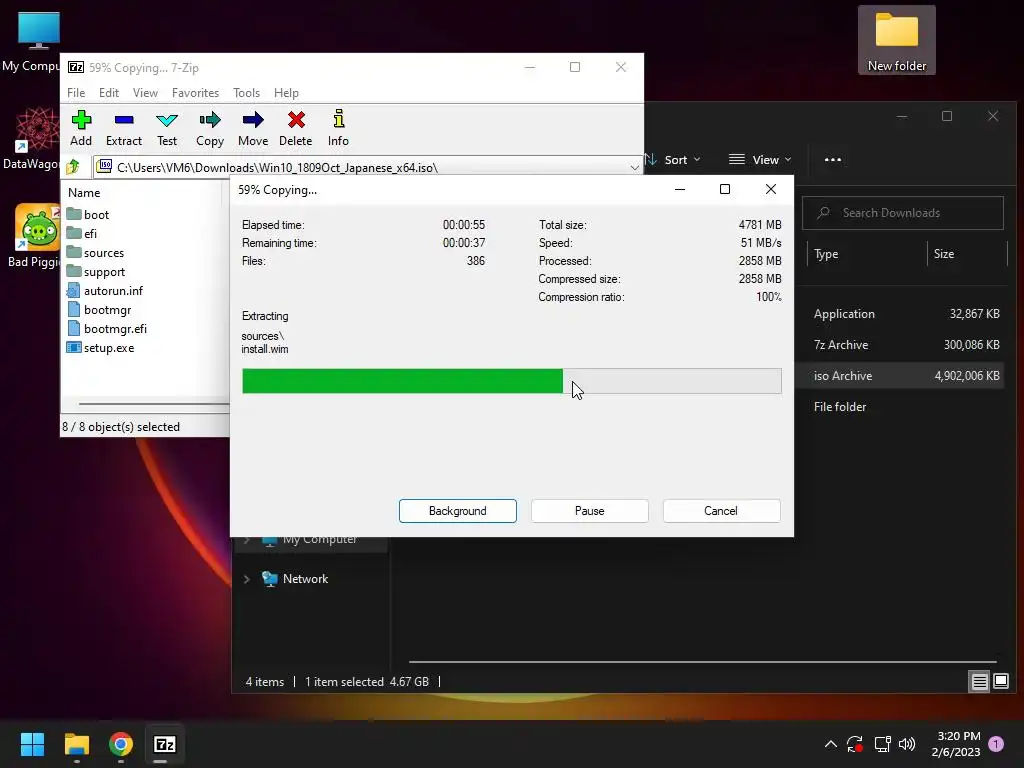Open the Help menu in 7-Zip
The image size is (1024, 768).
tap(286, 93)
